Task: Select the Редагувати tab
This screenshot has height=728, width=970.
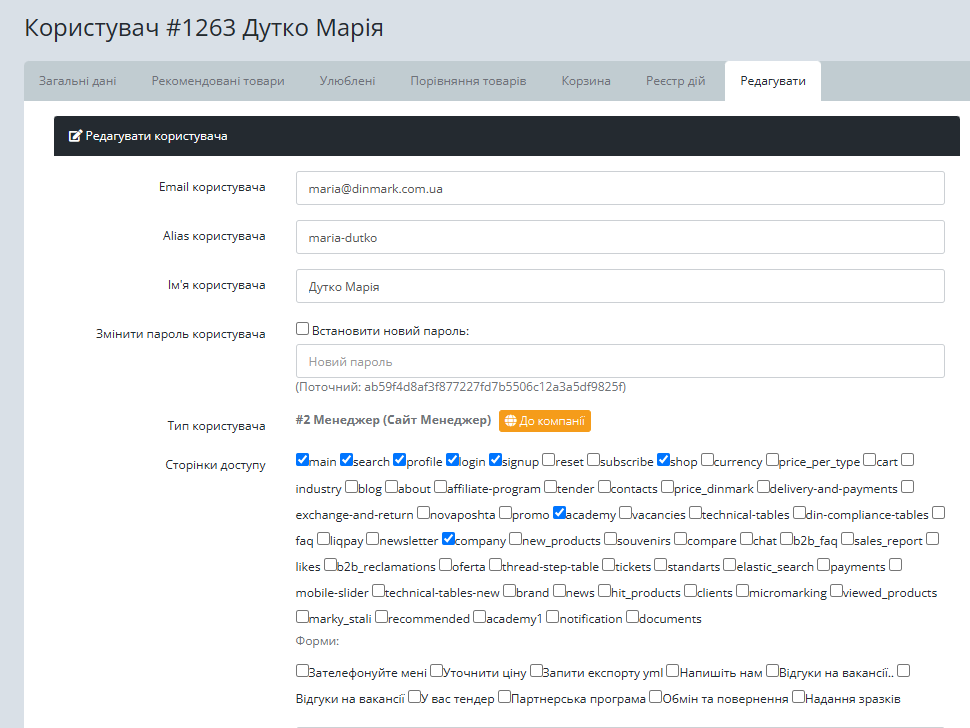Action: [773, 81]
